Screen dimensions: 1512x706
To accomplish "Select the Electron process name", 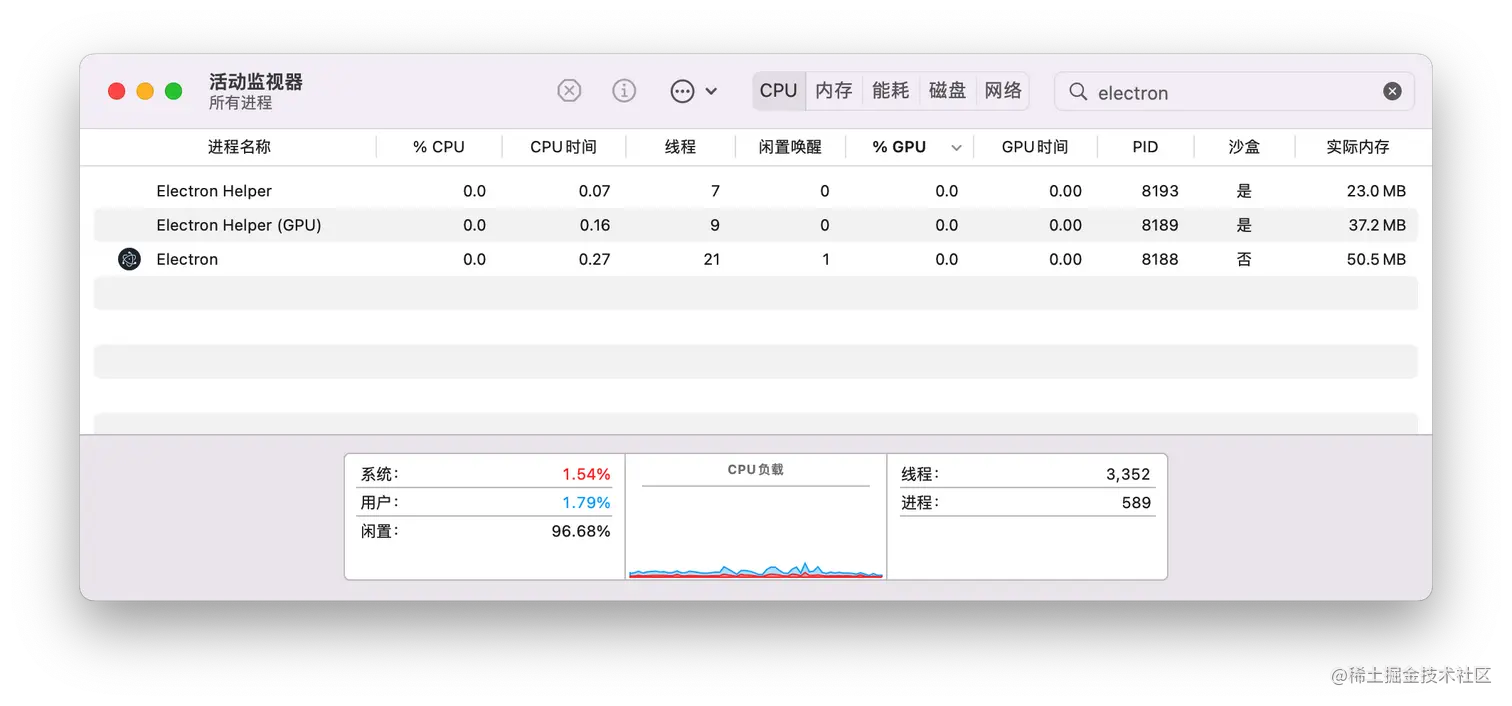I will (187, 259).
